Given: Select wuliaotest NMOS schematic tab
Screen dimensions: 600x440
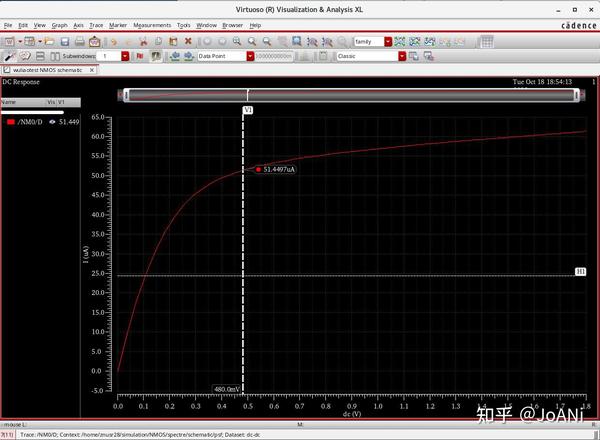Looking at the screenshot, I should (48, 70).
